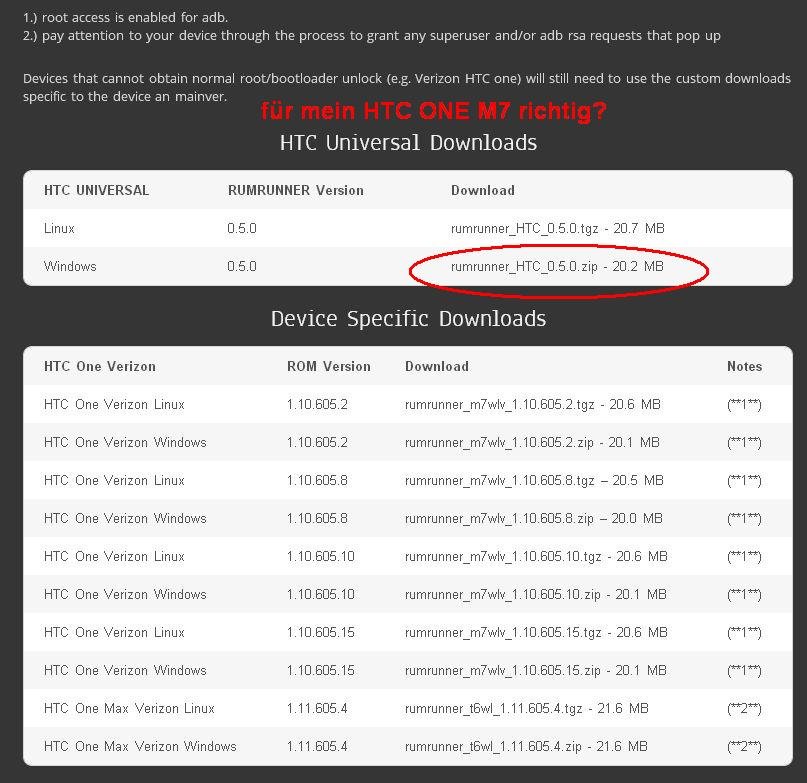
Task: Click note (**2**) in the HTC One Max Linux row
Action: coord(744,709)
